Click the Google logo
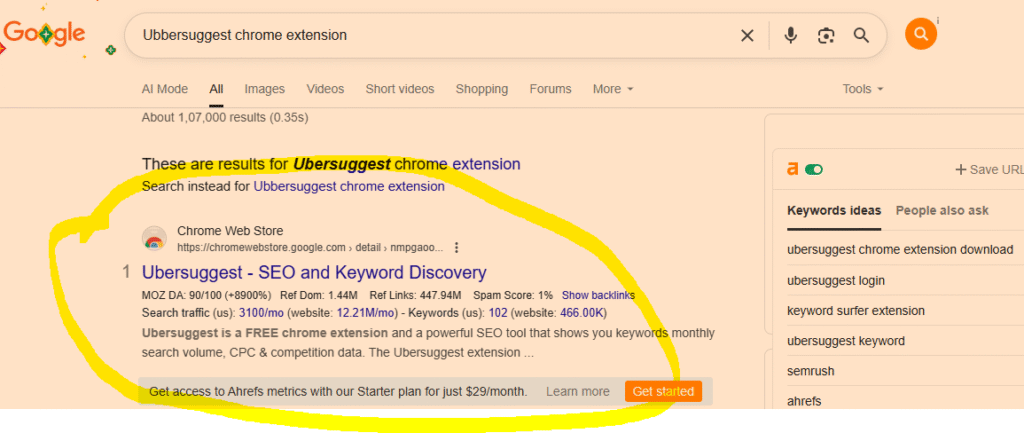 (44, 33)
